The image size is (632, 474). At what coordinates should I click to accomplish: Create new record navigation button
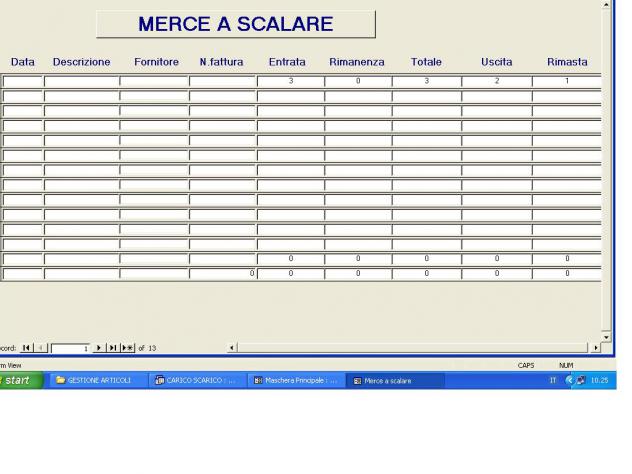(128, 347)
